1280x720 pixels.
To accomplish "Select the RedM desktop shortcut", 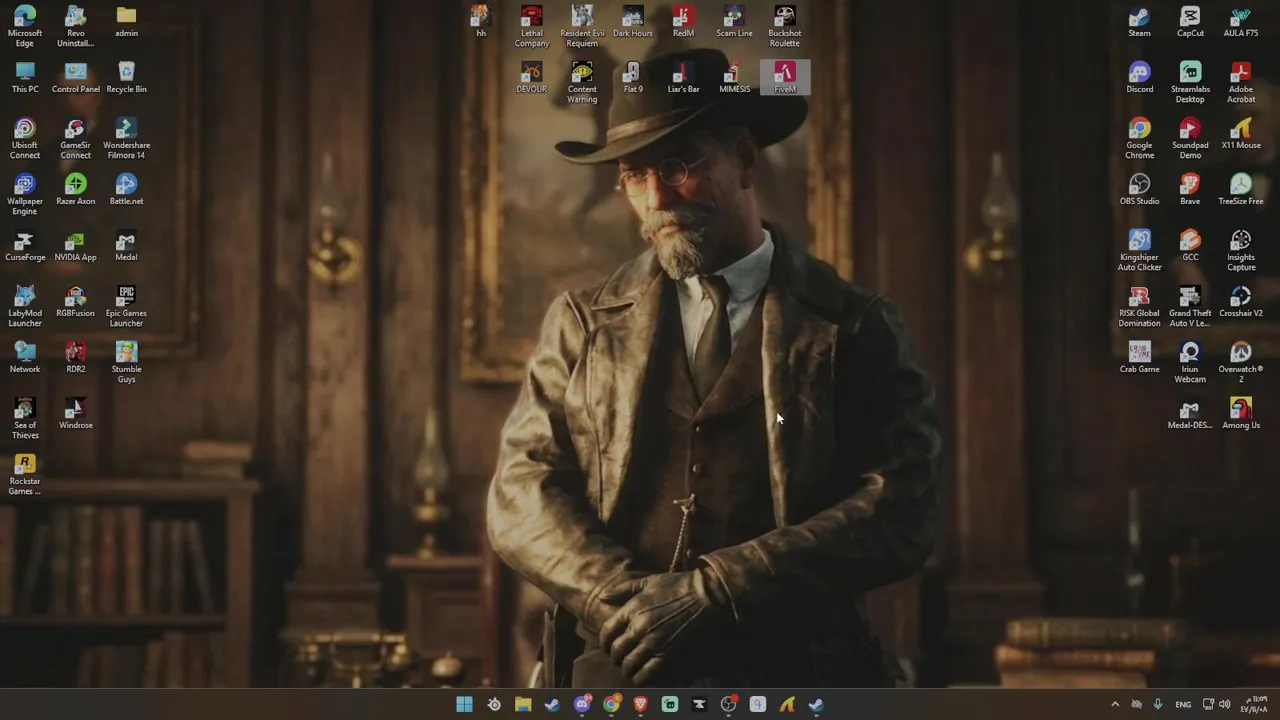I will 683,21.
